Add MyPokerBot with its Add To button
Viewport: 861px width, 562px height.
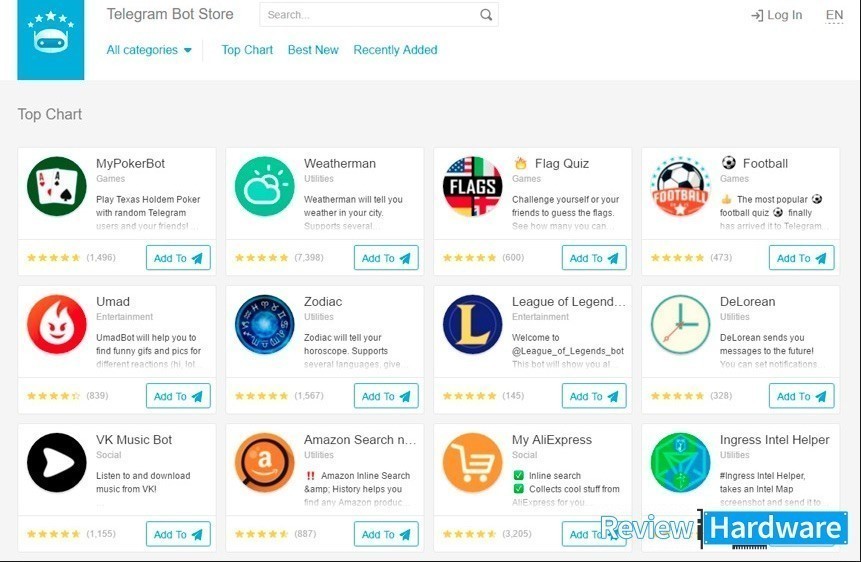(178, 258)
